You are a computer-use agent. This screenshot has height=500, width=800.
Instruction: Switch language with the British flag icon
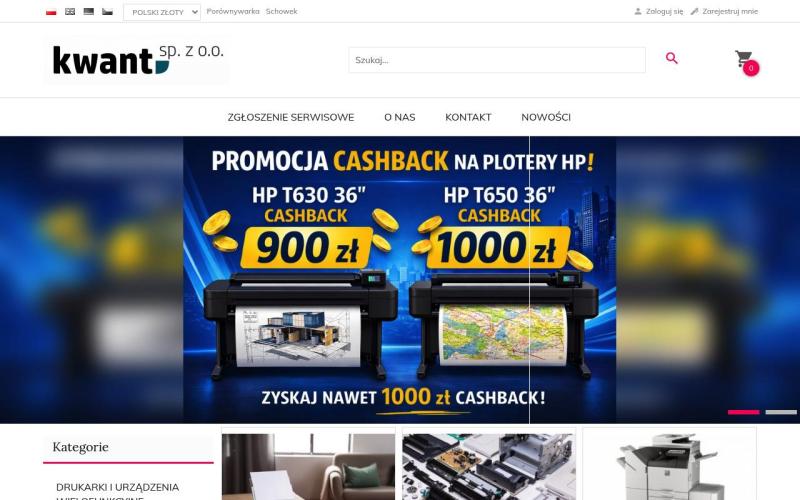click(70, 12)
